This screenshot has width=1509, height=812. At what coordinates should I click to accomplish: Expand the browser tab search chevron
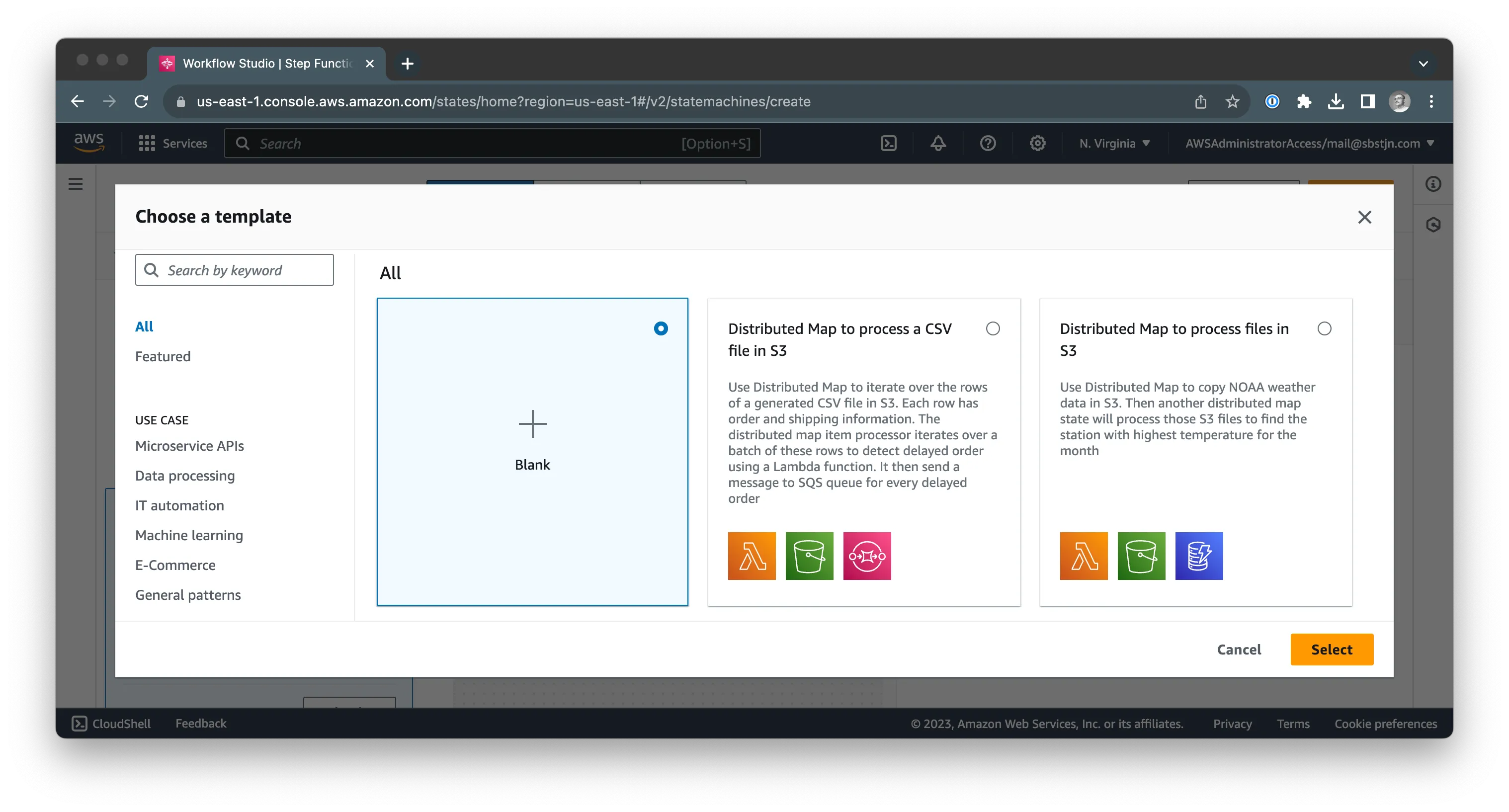(x=1424, y=63)
